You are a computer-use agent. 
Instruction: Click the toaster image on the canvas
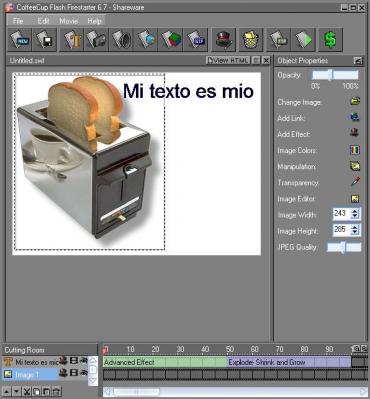click(88, 160)
